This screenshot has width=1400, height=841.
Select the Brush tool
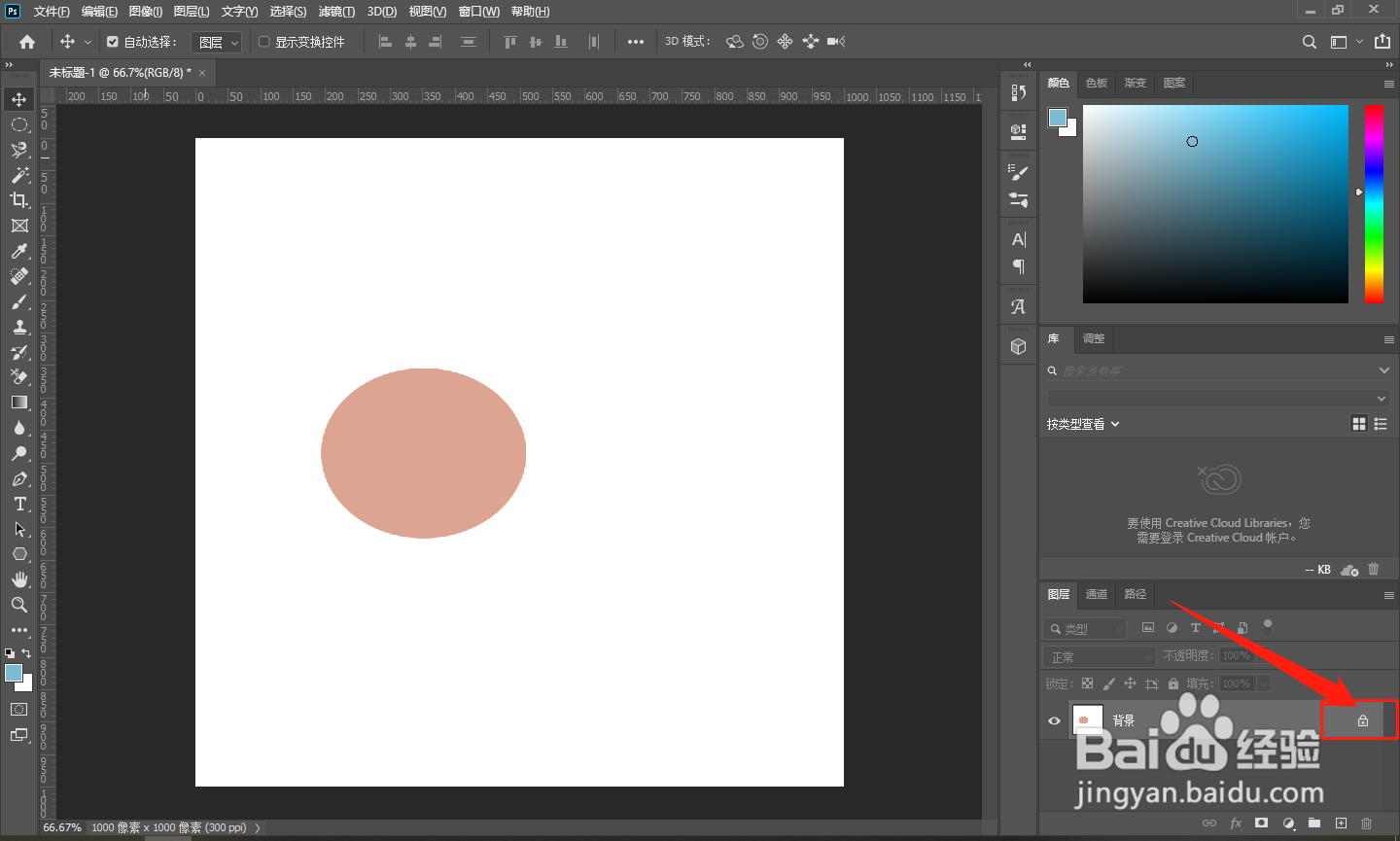tap(19, 301)
